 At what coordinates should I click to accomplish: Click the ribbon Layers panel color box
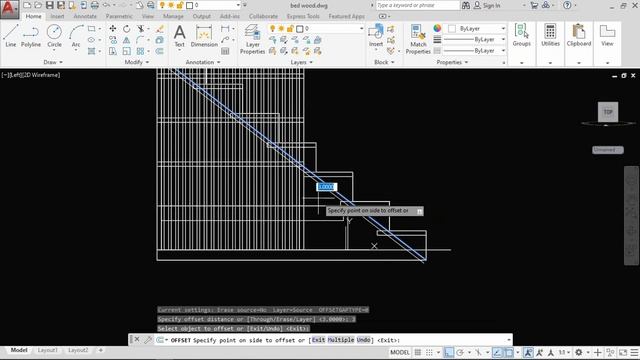[x=300, y=29]
